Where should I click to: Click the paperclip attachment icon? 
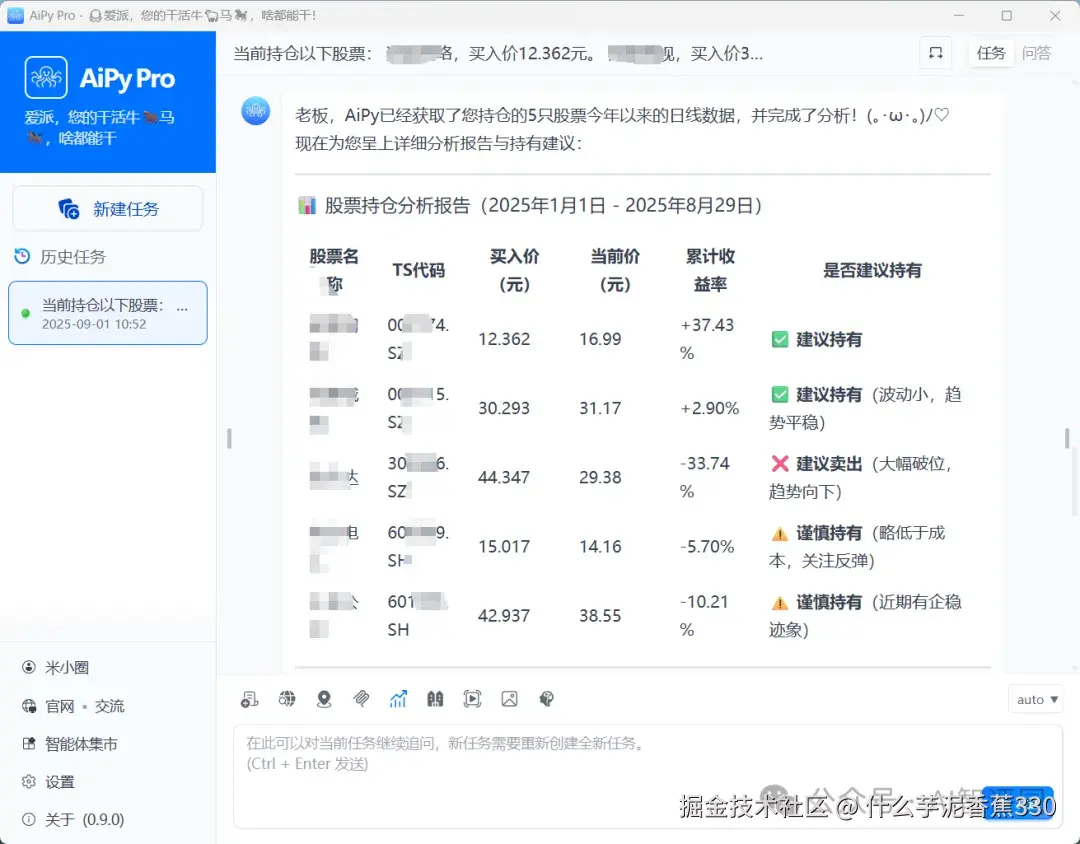pyautogui.click(x=361, y=698)
